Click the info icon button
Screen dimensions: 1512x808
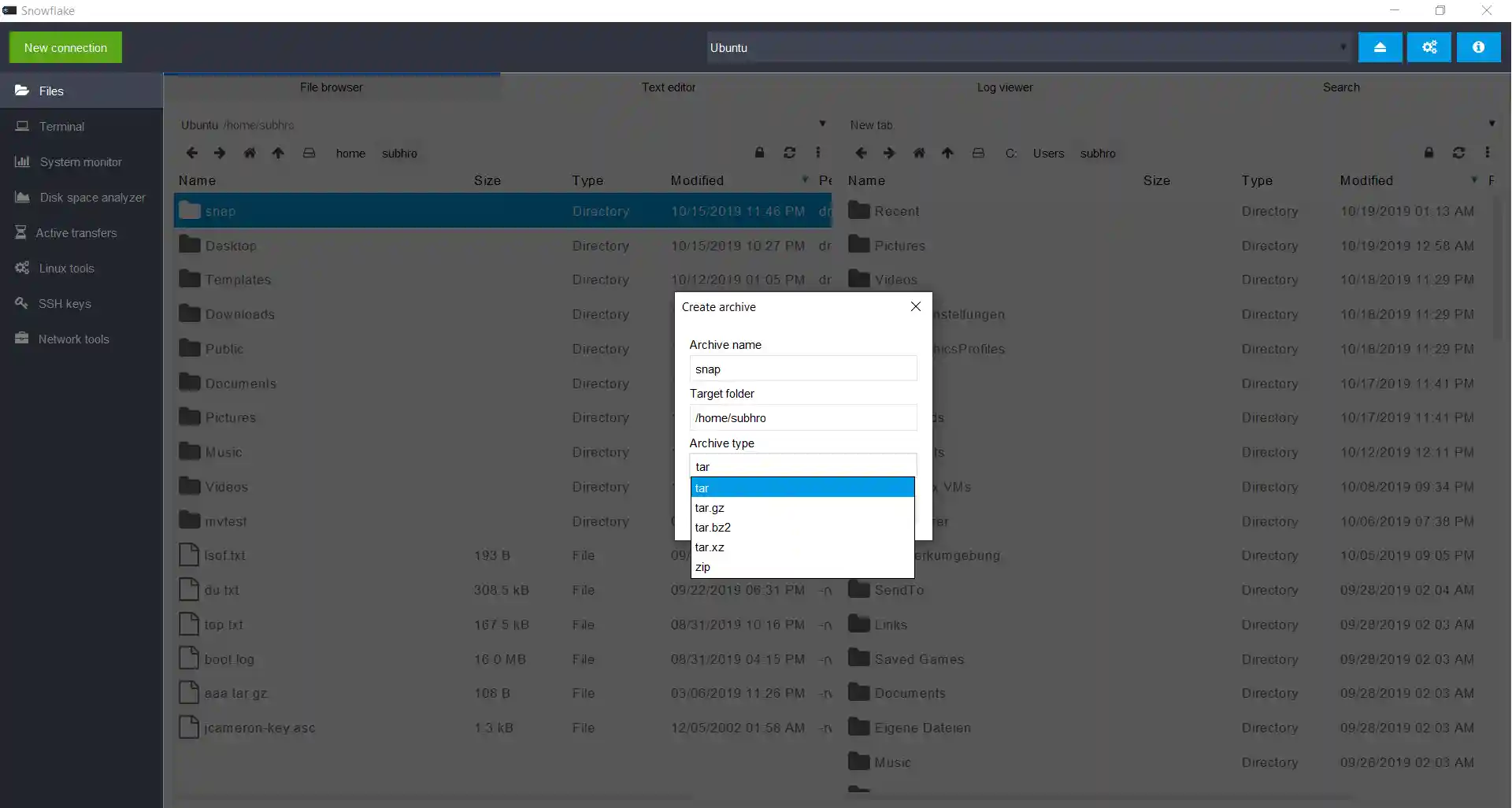pos(1478,47)
